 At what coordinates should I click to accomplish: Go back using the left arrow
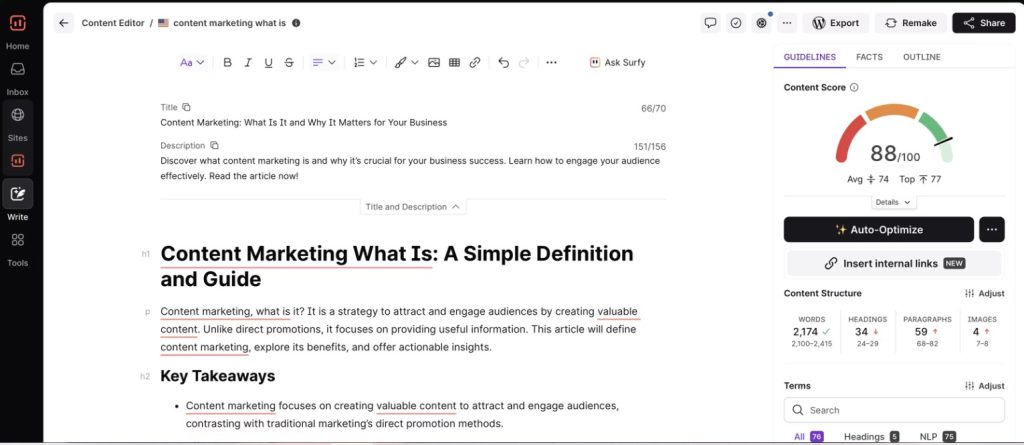64,23
